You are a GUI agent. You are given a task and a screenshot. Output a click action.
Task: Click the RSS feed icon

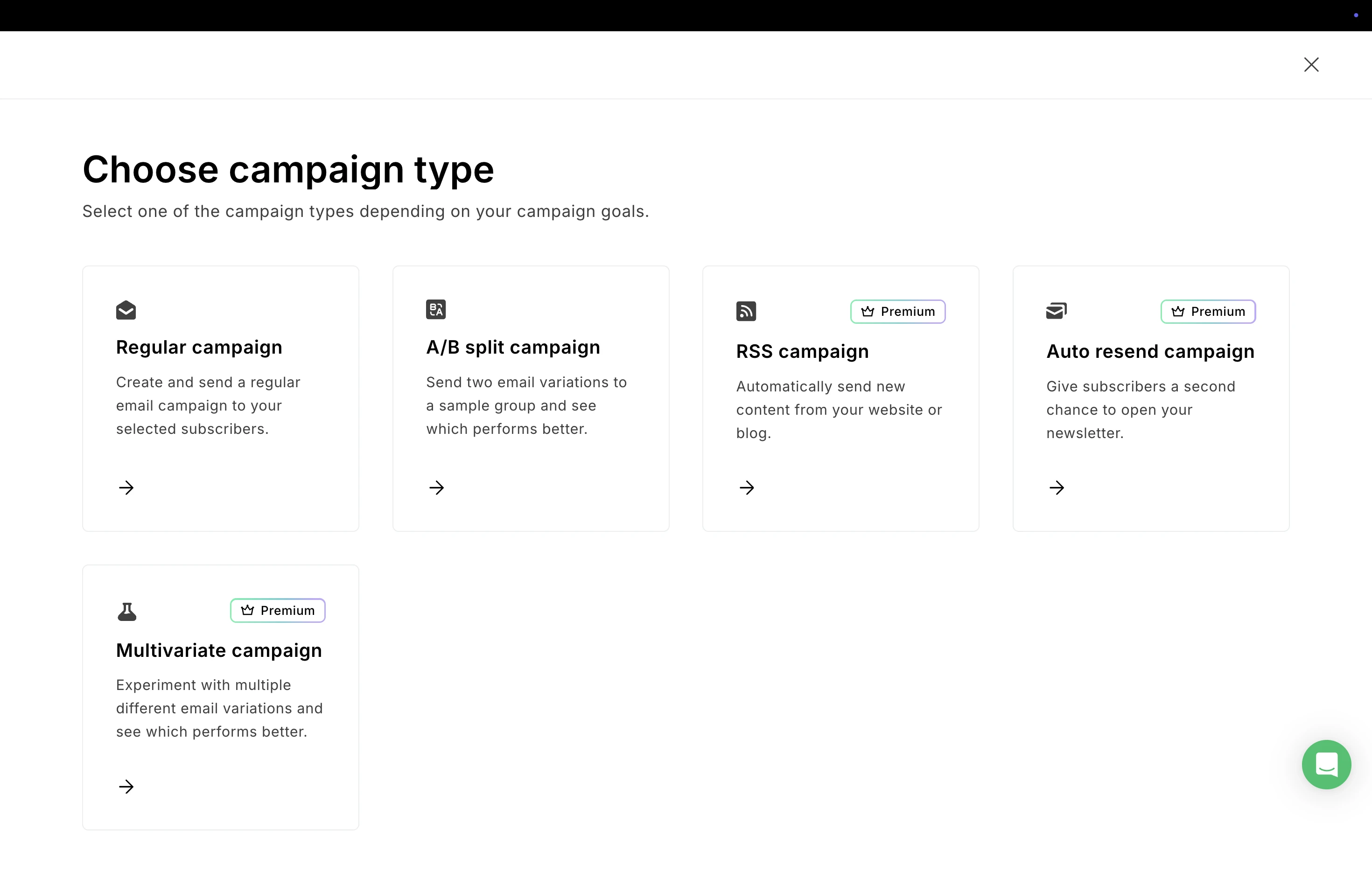point(746,311)
